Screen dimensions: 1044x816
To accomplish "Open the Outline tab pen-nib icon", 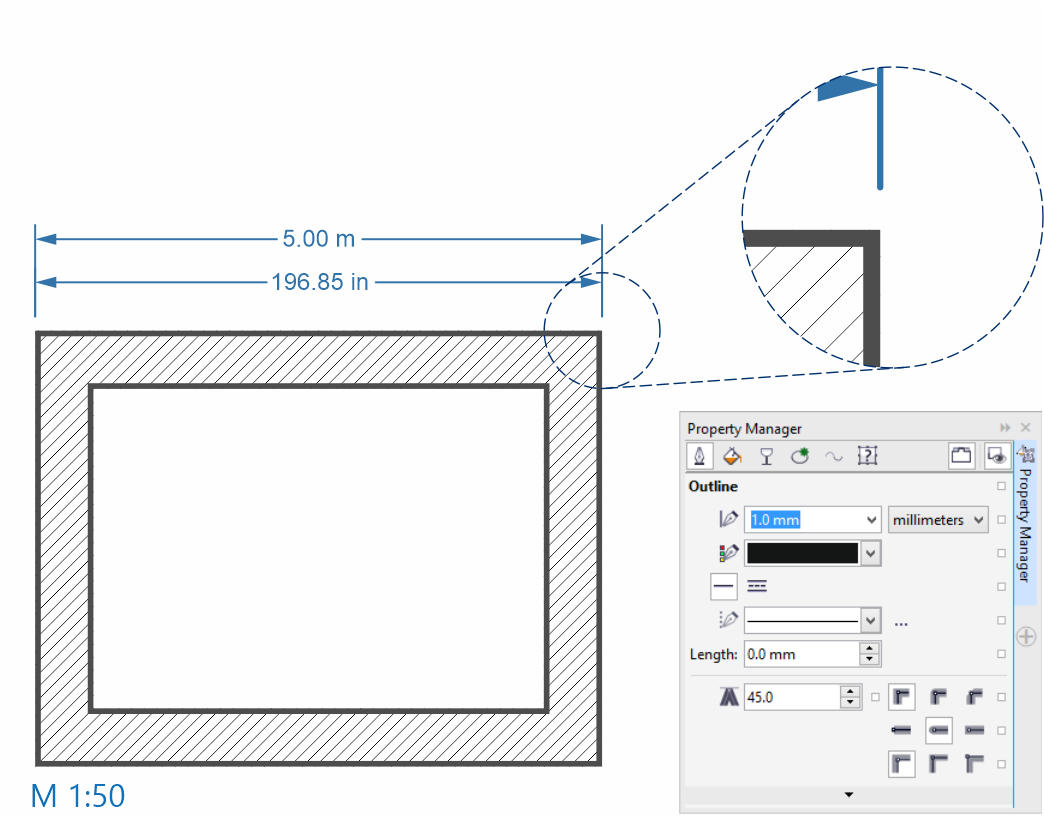I will 699,456.
